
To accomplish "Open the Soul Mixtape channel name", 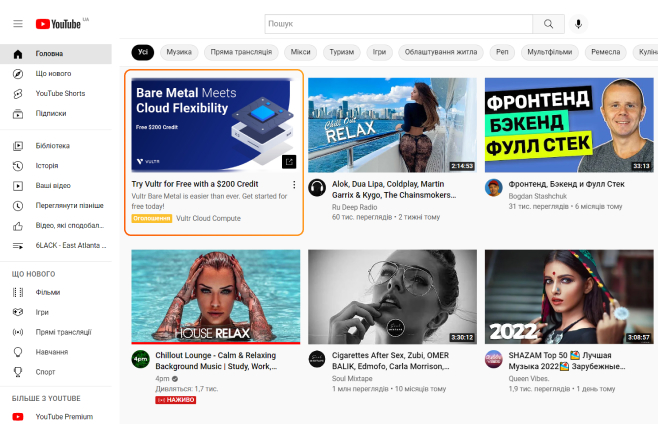I will click(x=352, y=379).
